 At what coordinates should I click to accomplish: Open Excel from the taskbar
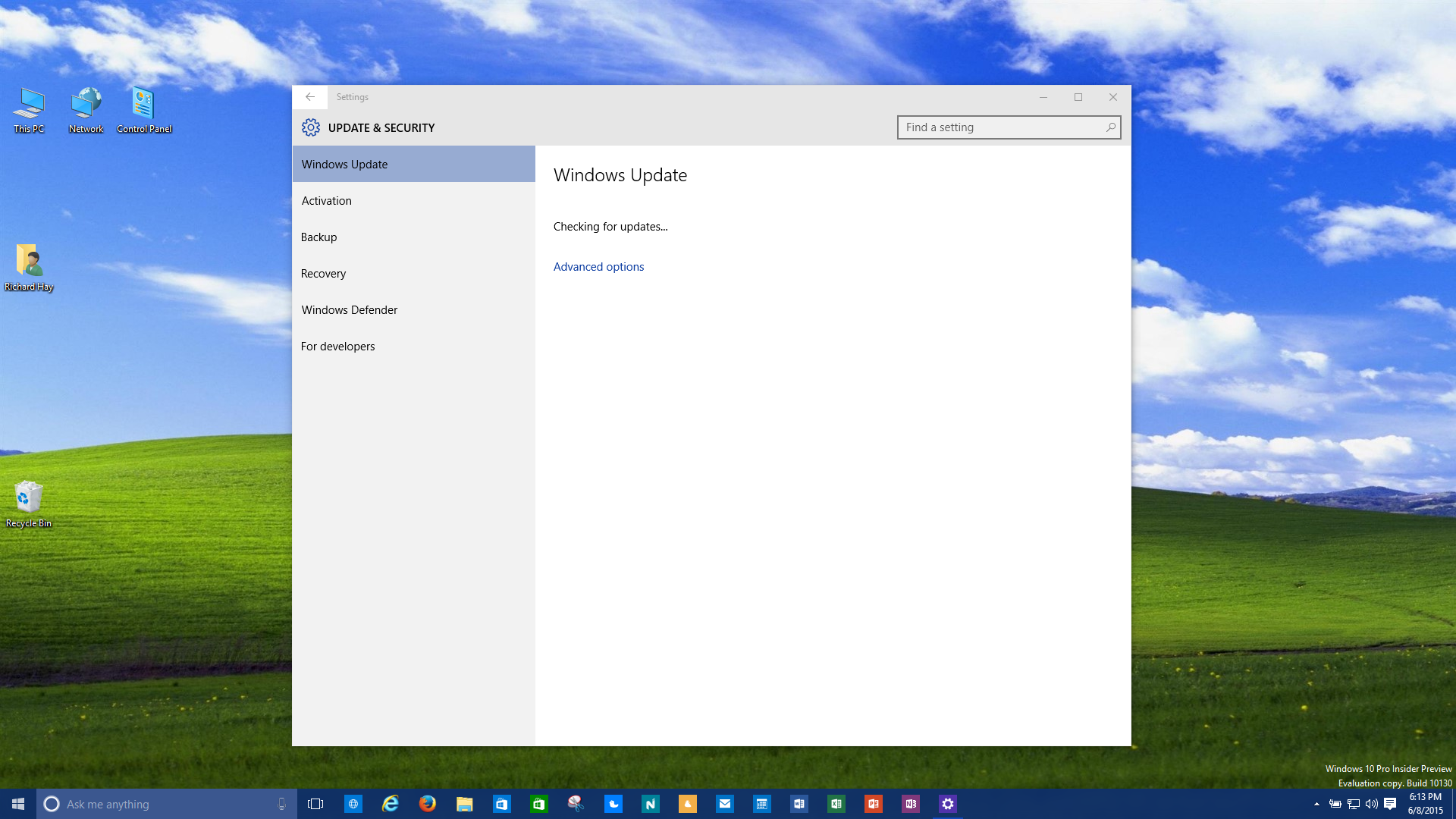(x=836, y=804)
